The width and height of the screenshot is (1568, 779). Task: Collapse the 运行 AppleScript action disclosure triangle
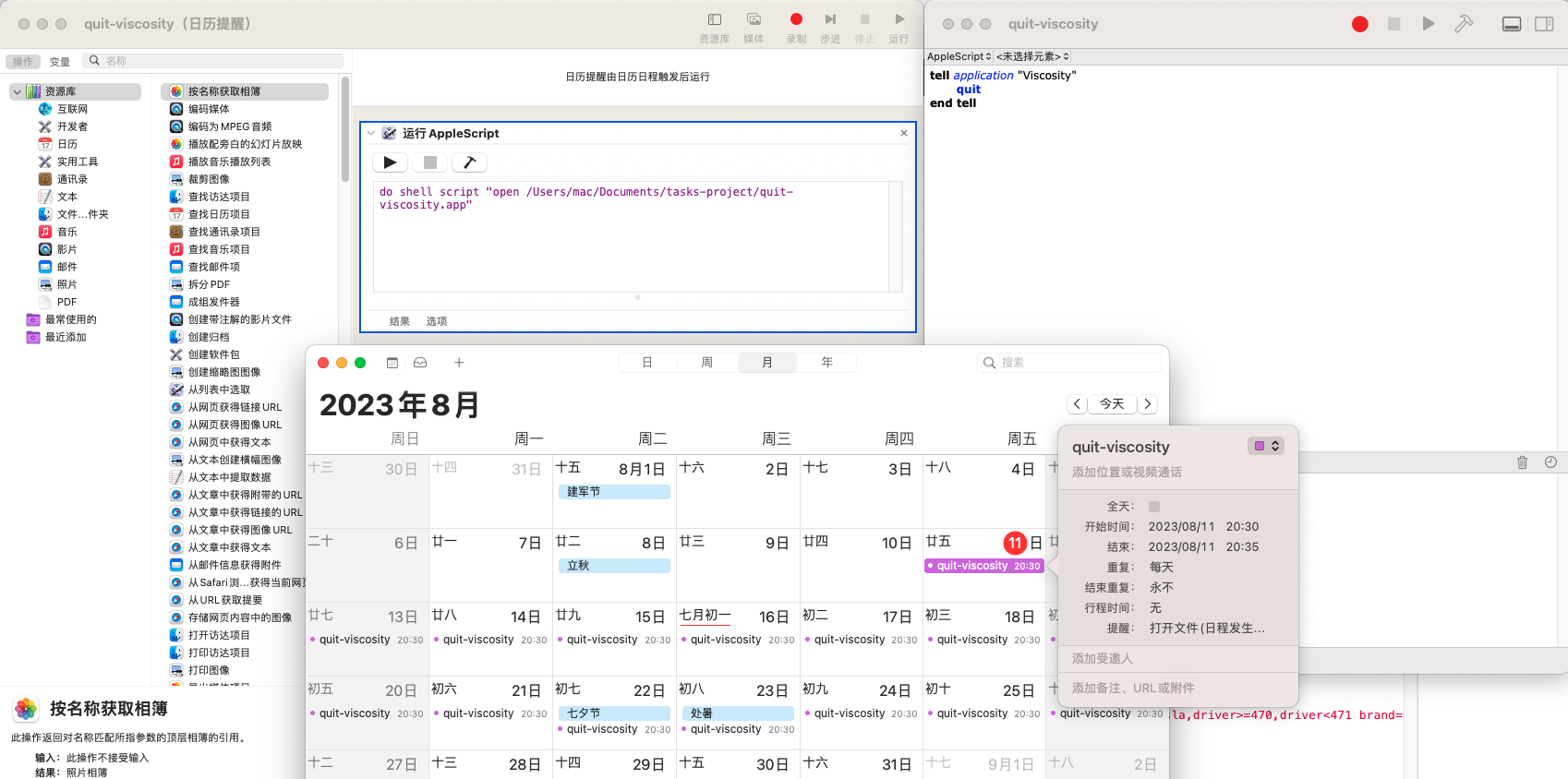click(x=371, y=133)
